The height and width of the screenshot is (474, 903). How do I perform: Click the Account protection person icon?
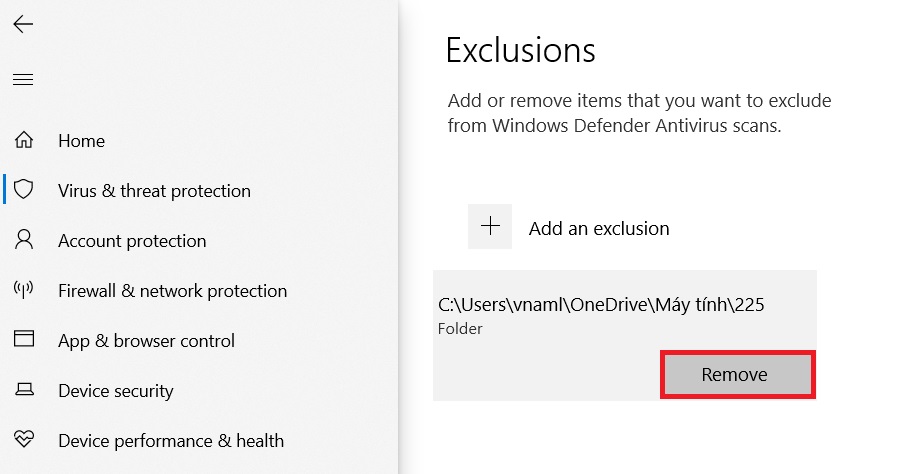pos(24,240)
